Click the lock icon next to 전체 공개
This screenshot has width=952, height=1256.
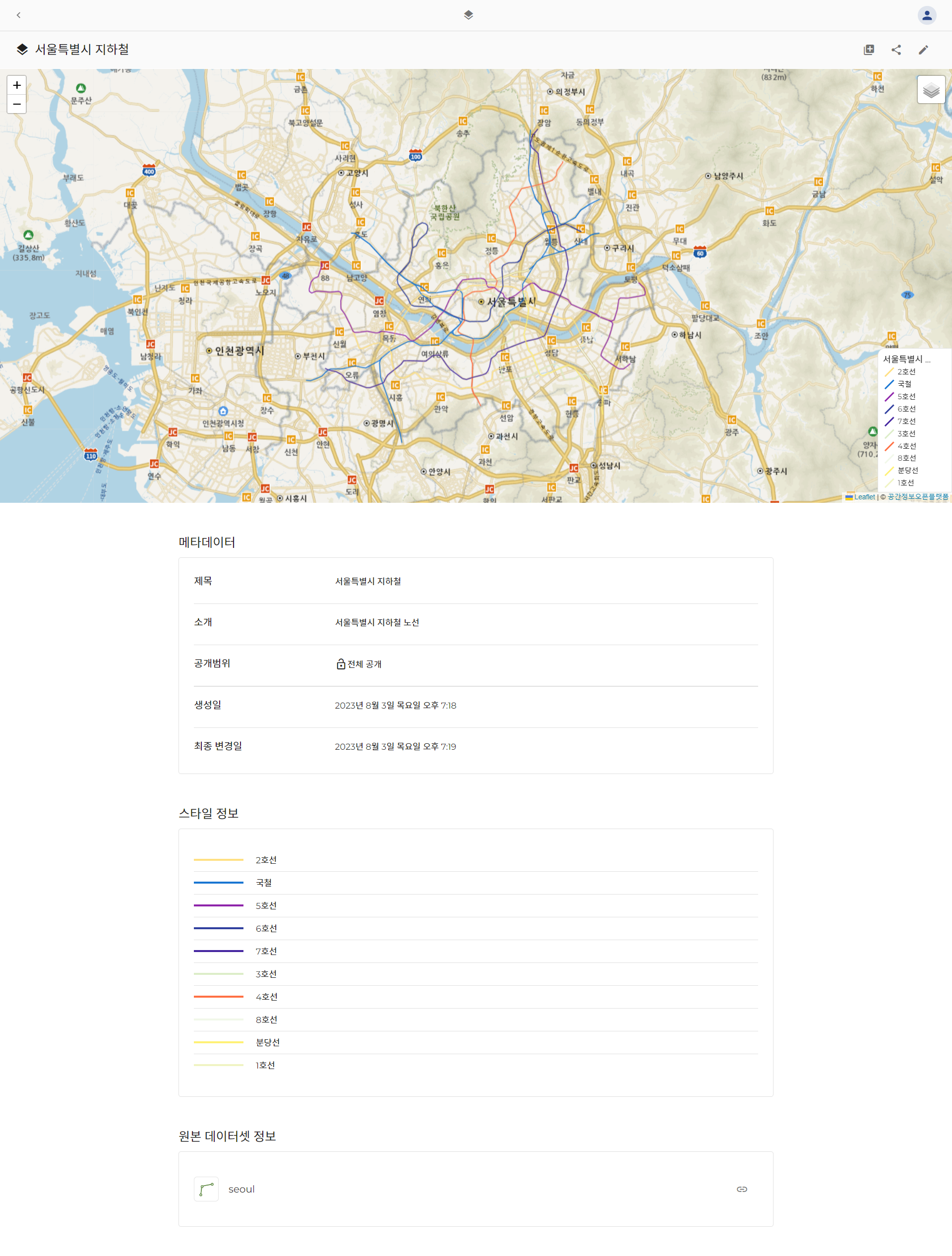tap(341, 664)
